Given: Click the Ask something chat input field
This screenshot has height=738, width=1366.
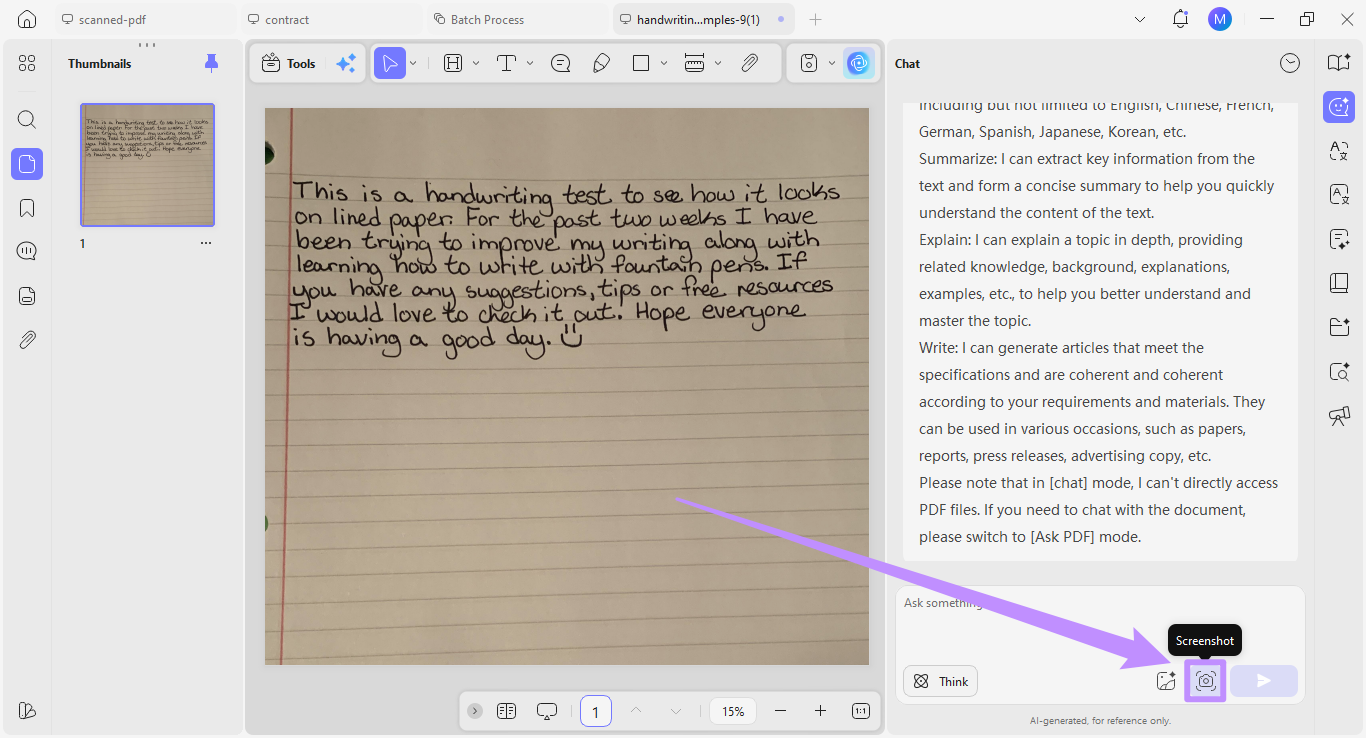Looking at the screenshot, I should 1100,622.
